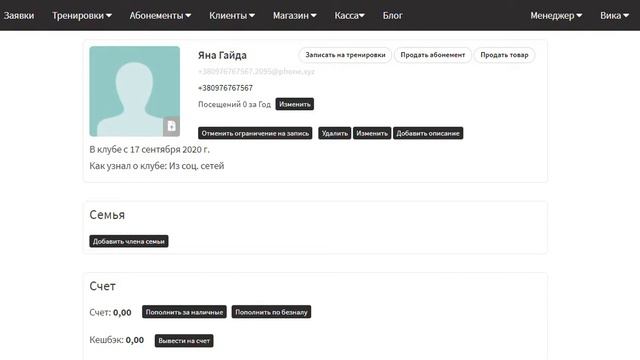This screenshot has width=640, height=360.
Task: Click Добавить описание button
Action: [x=428, y=133]
